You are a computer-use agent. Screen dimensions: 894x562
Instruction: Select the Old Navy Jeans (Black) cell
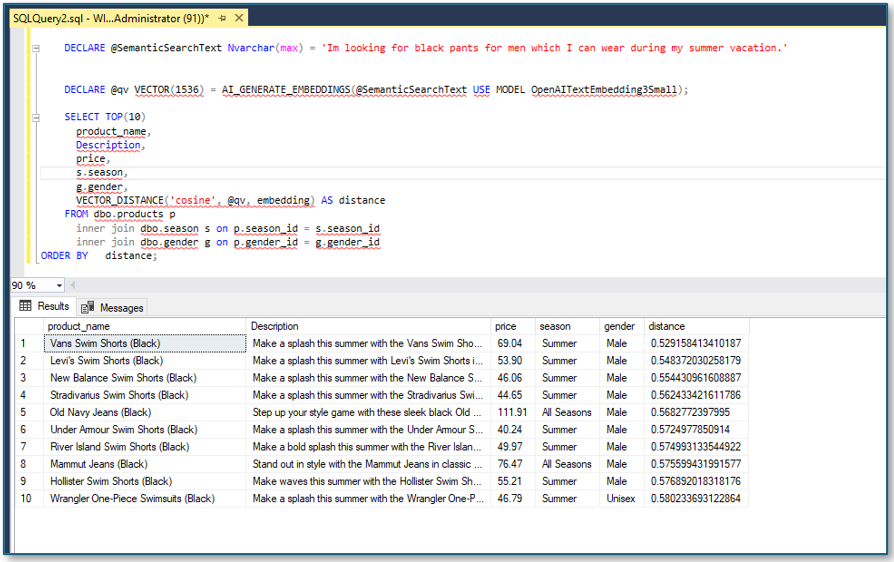pos(145,412)
